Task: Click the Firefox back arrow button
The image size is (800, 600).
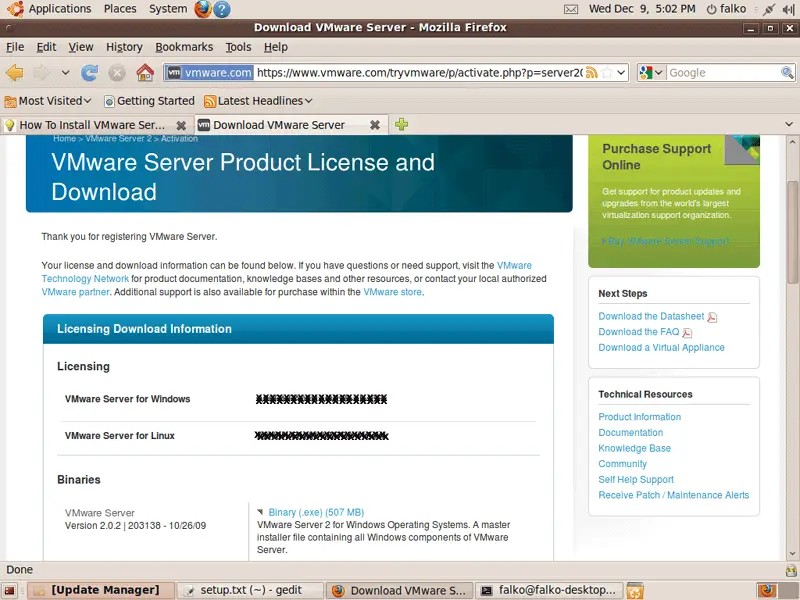Action: tap(15, 73)
